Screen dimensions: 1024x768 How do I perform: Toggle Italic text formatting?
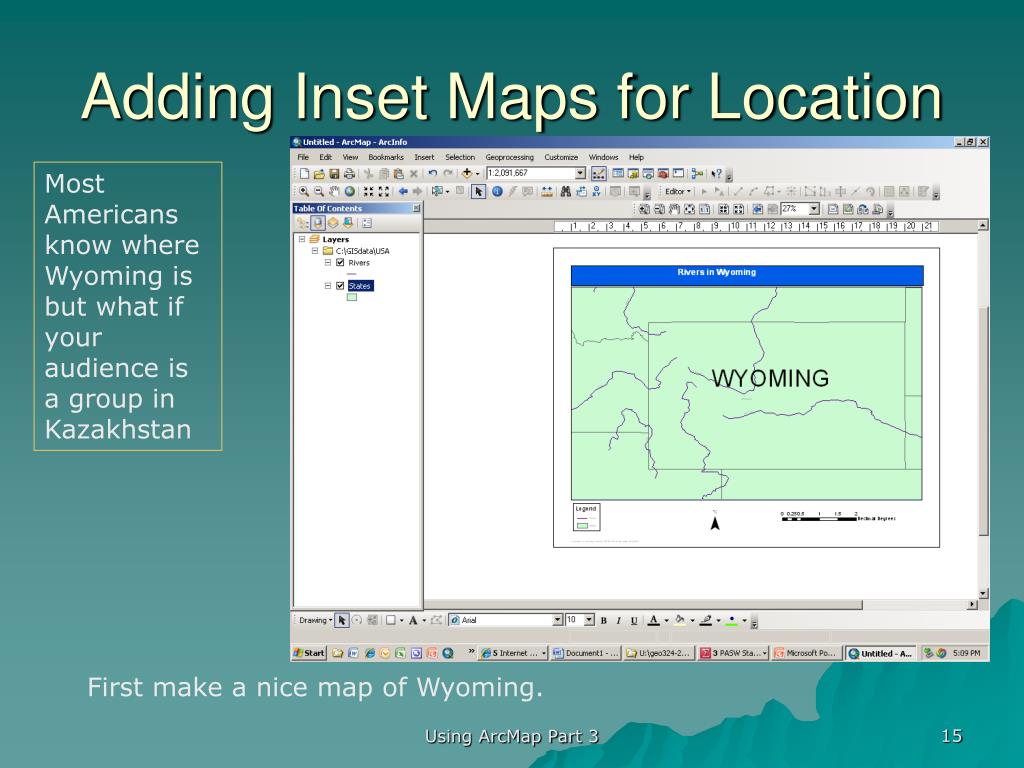(618, 620)
